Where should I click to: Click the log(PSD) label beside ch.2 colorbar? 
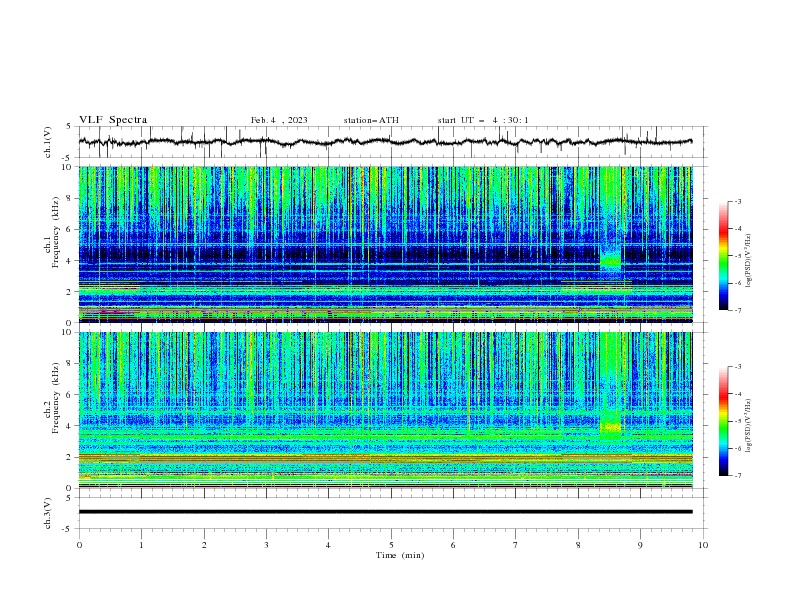click(748, 426)
